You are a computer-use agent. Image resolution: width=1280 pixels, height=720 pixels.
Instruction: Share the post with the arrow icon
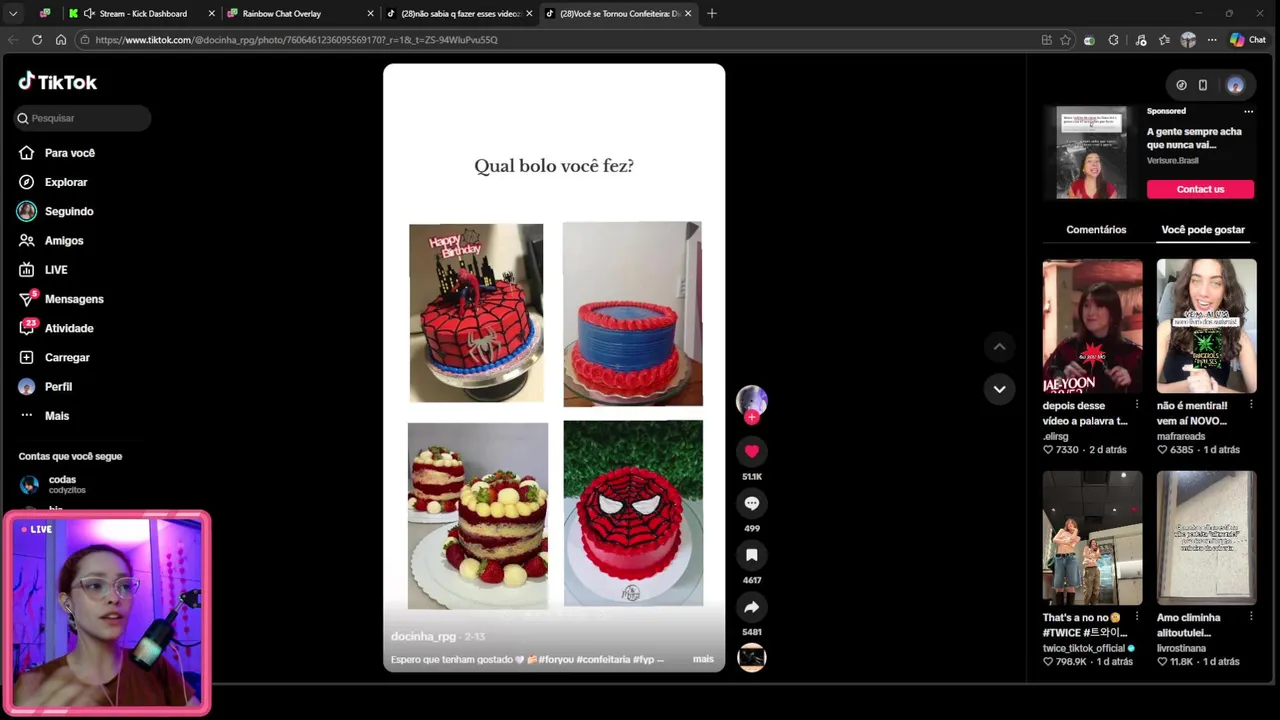click(752, 607)
